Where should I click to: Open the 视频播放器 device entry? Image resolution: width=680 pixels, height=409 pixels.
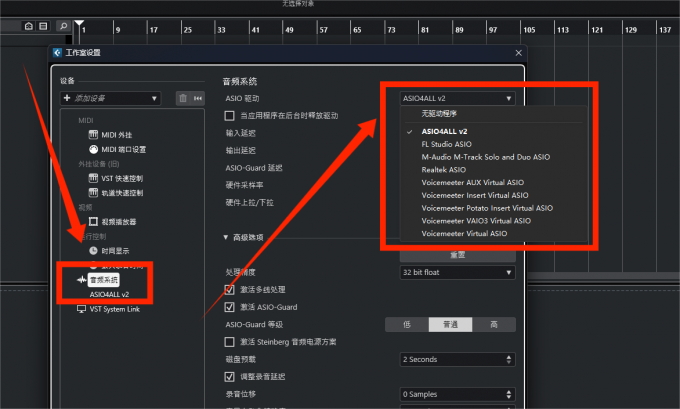[118, 222]
